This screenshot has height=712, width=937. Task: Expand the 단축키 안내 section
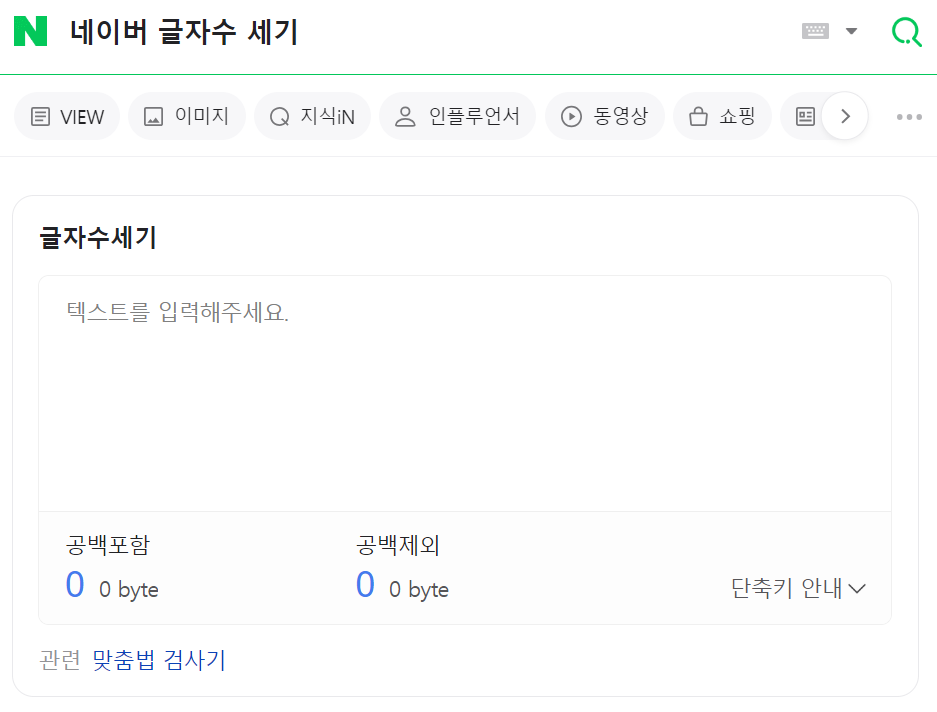pyautogui.click(x=798, y=588)
